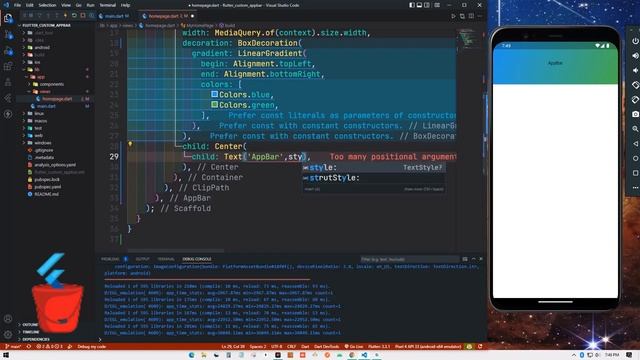Image resolution: width=640 pixels, height=360 pixels.
Task: Switch to main.dart editor tab
Action: 116,16
